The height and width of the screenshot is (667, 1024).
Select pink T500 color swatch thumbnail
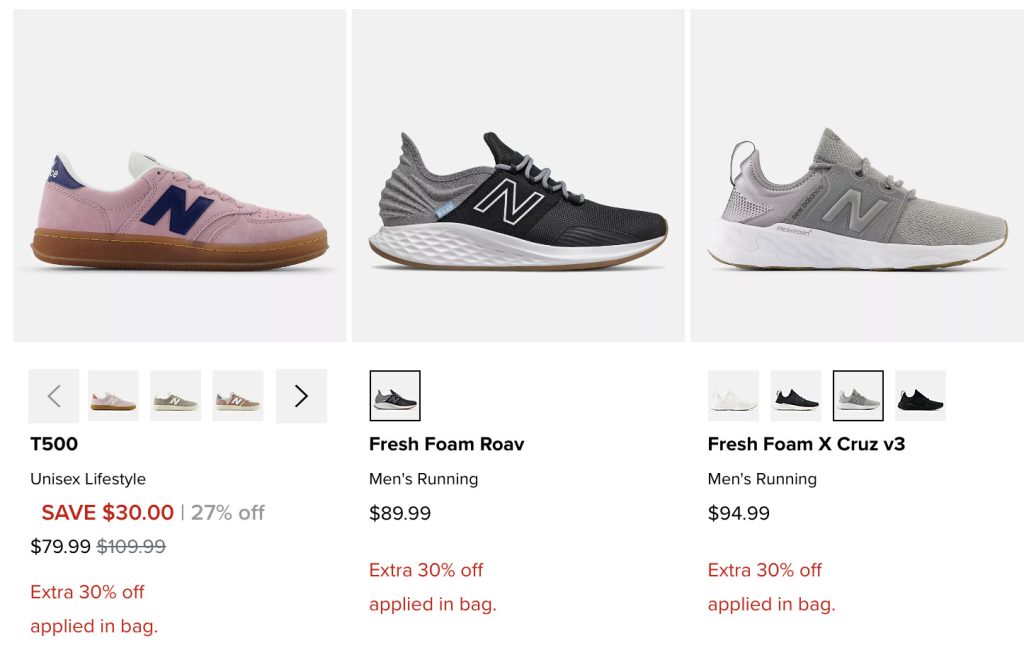(x=113, y=396)
